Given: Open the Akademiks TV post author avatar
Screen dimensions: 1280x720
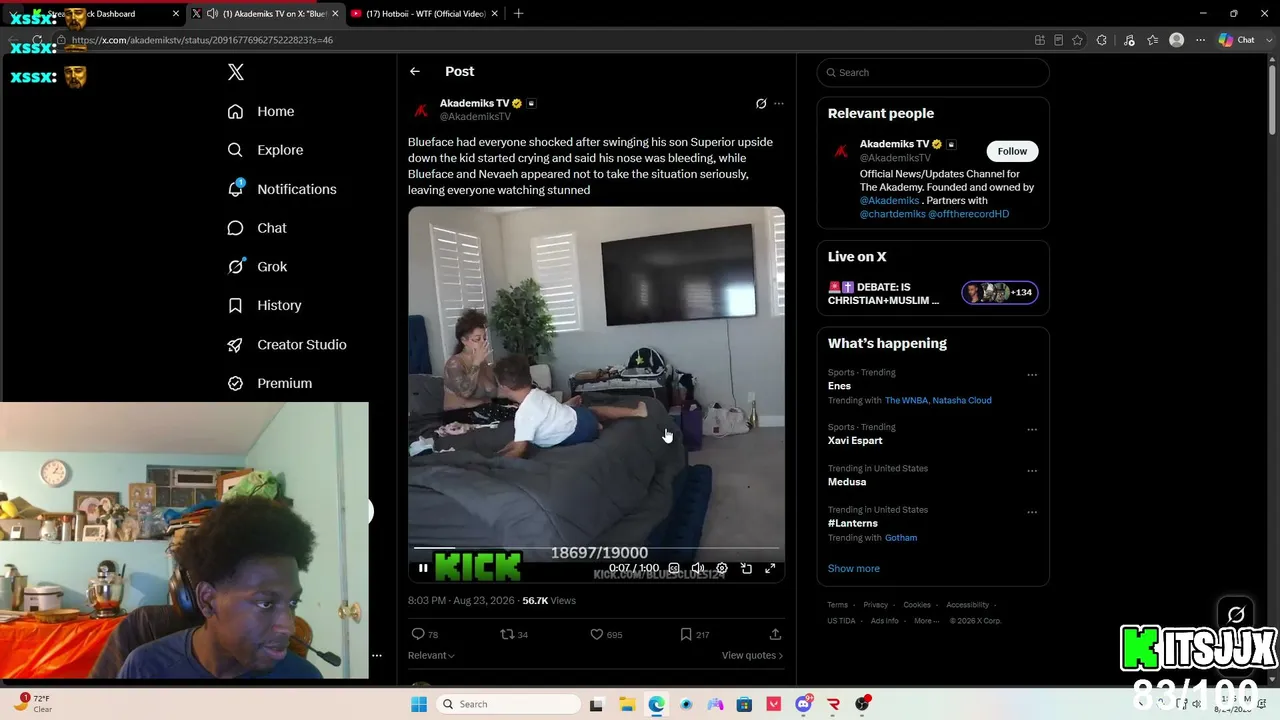Looking at the screenshot, I should point(421,110).
